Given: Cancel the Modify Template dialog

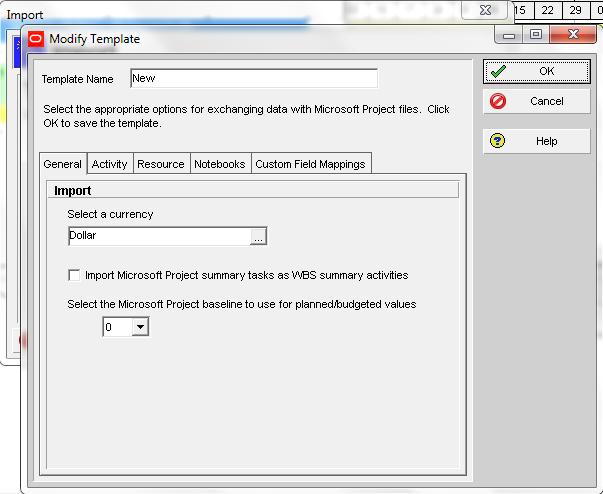Looking at the screenshot, I should pos(536,101).
